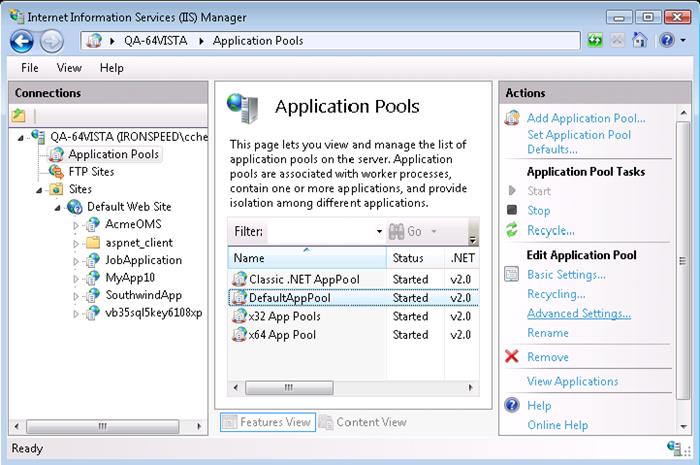The height and width of the screenshot is (465, 700).
Task: Click the Rename action link
Action: (548, 333)
